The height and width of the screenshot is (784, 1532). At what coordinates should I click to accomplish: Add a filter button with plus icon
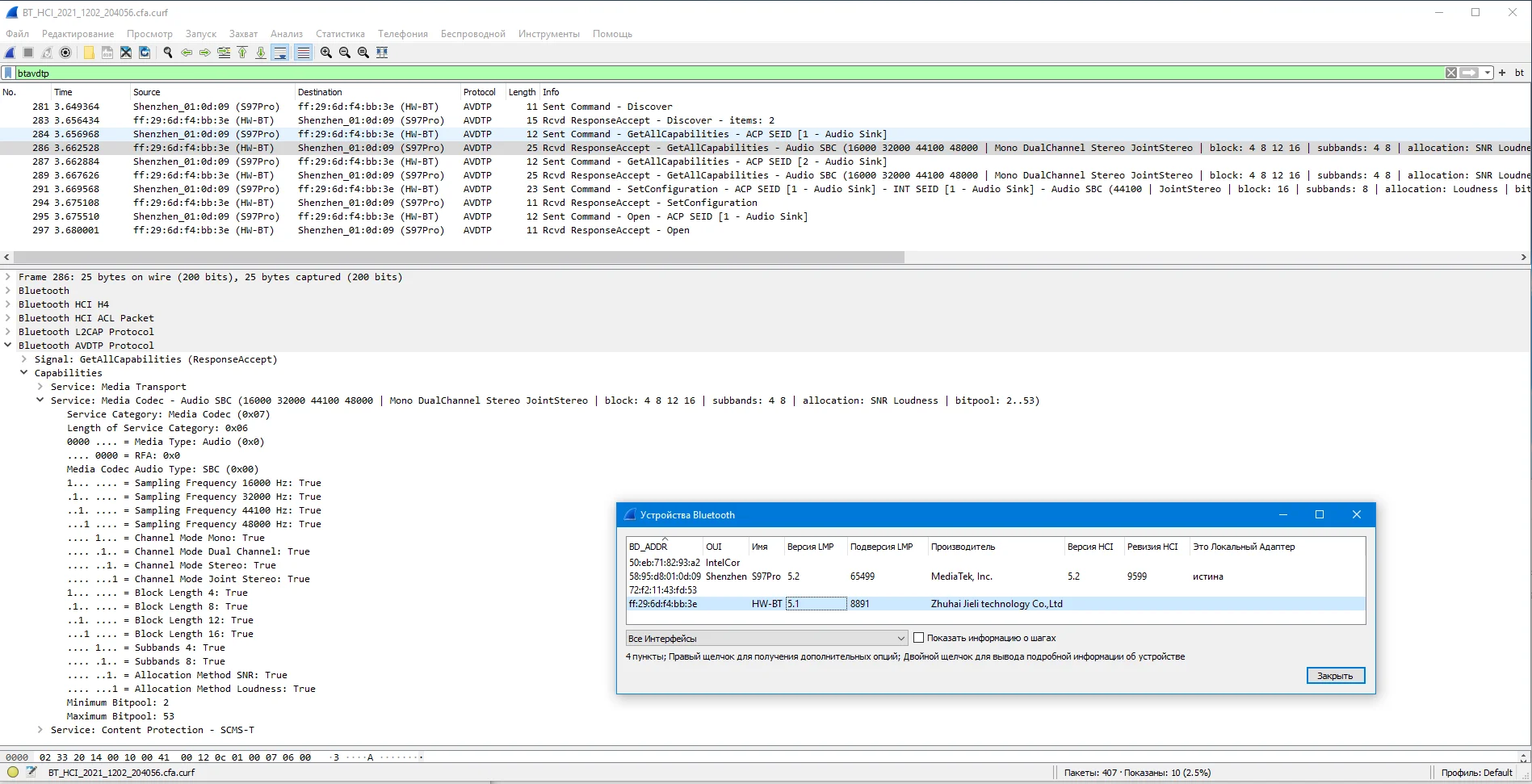coord(1502,73)
